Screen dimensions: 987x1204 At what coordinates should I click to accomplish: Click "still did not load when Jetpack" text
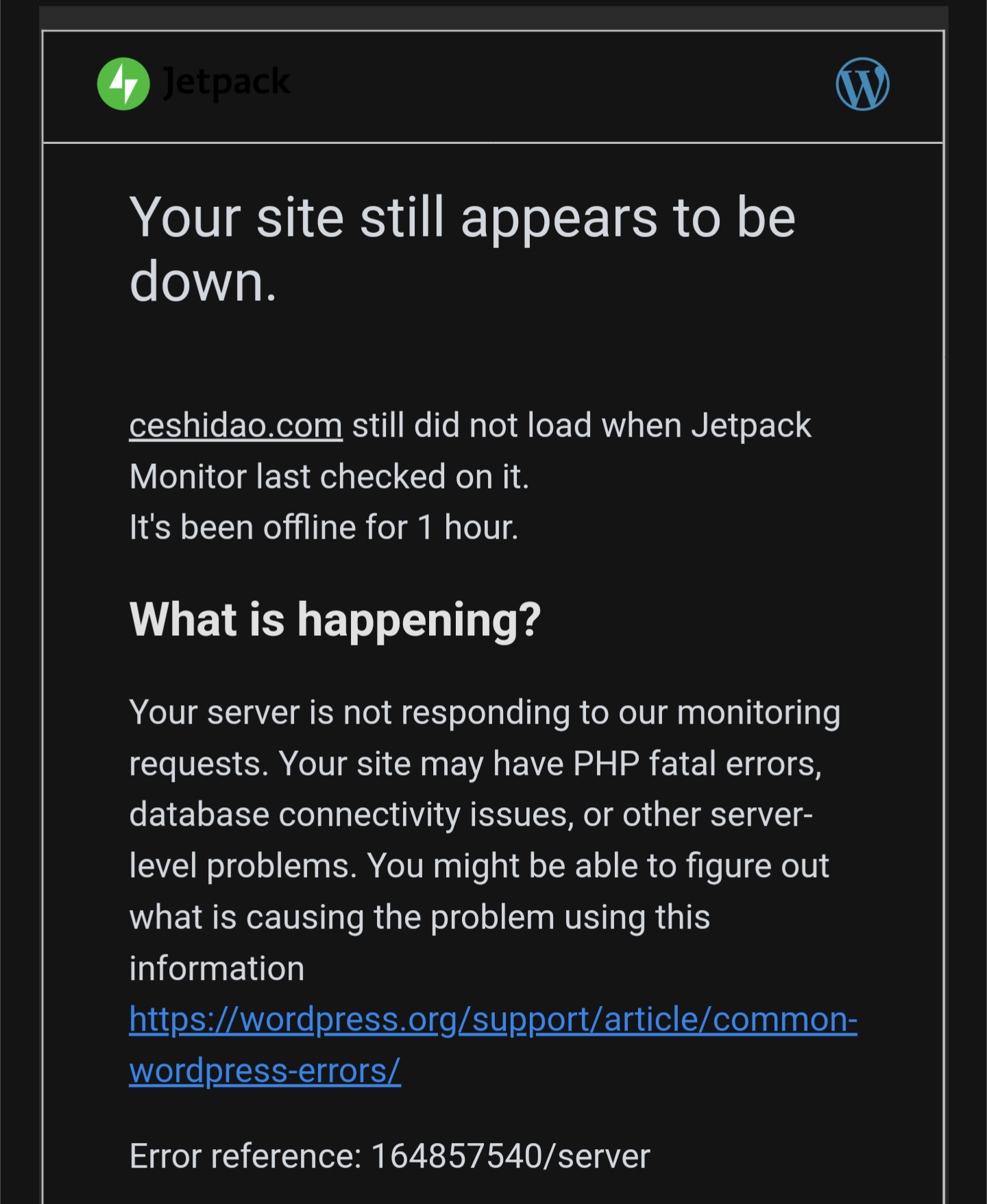tap(581, 426)
